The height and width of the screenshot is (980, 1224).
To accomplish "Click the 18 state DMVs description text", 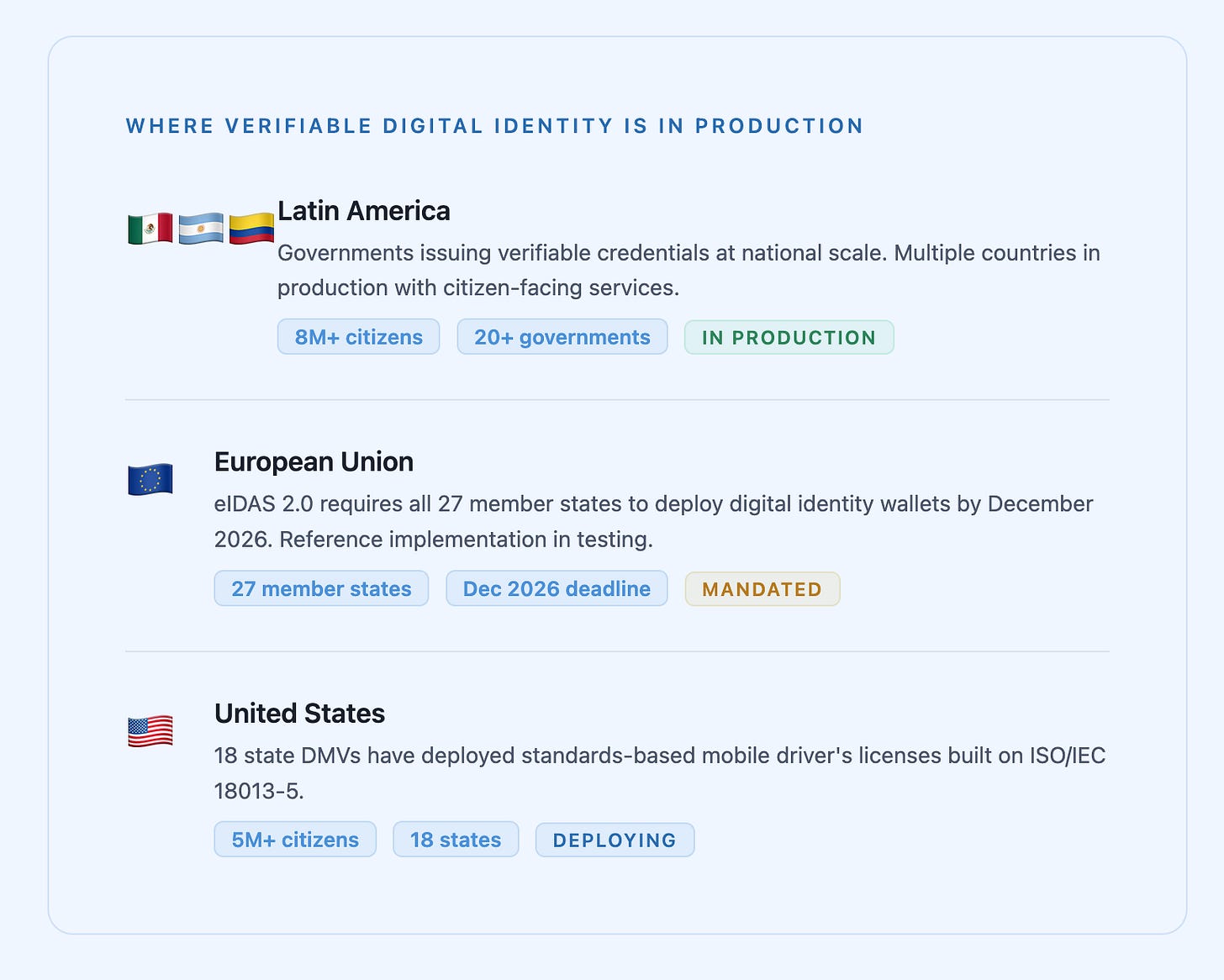I will 660,772.
